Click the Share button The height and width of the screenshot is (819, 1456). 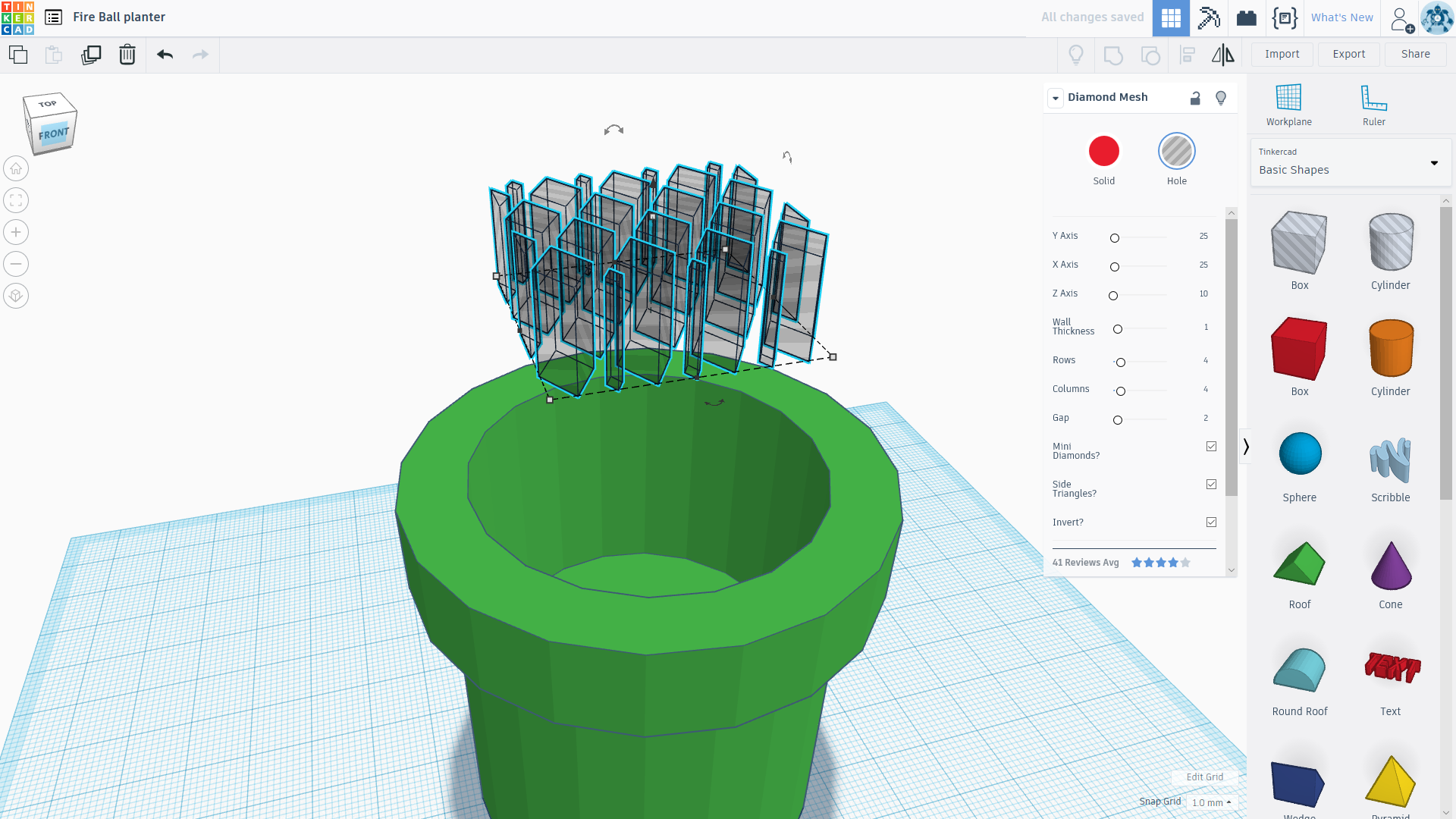(1415, 55)
